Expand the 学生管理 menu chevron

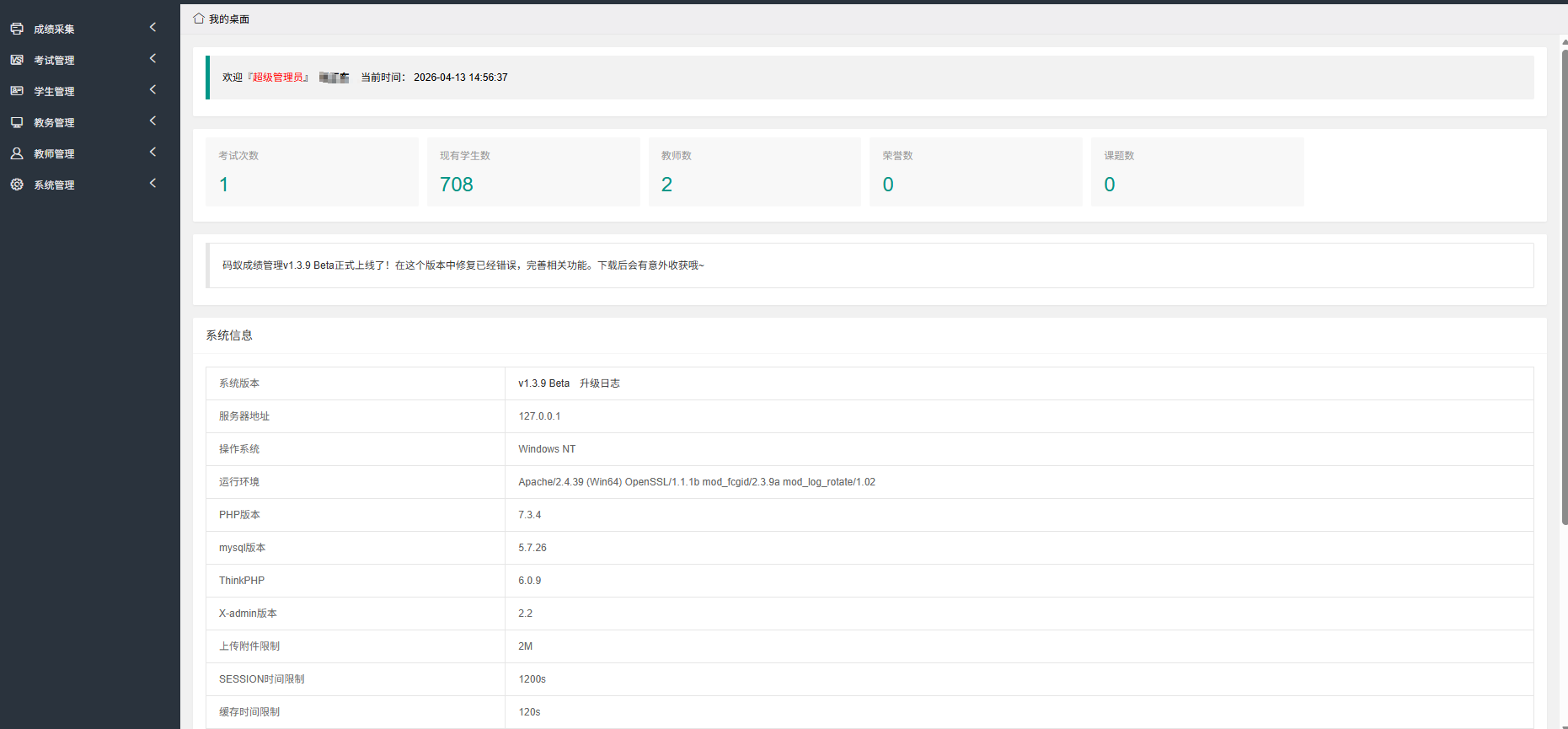pos(153,90)
